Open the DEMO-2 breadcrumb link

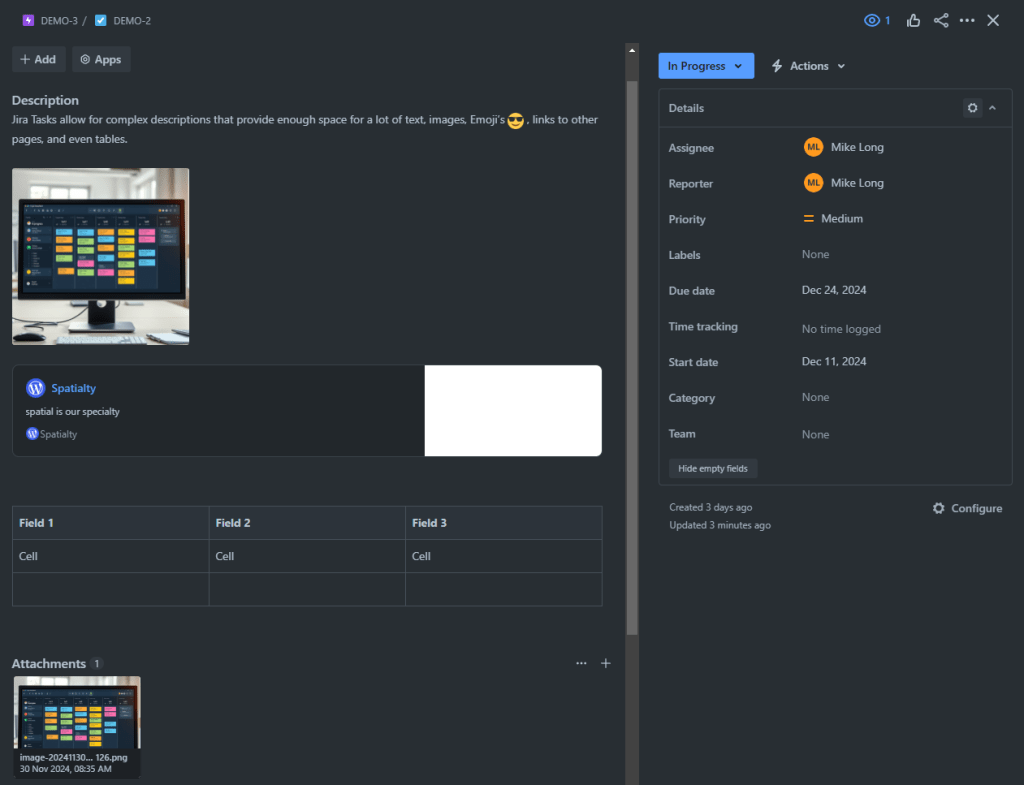click(132, 20)
